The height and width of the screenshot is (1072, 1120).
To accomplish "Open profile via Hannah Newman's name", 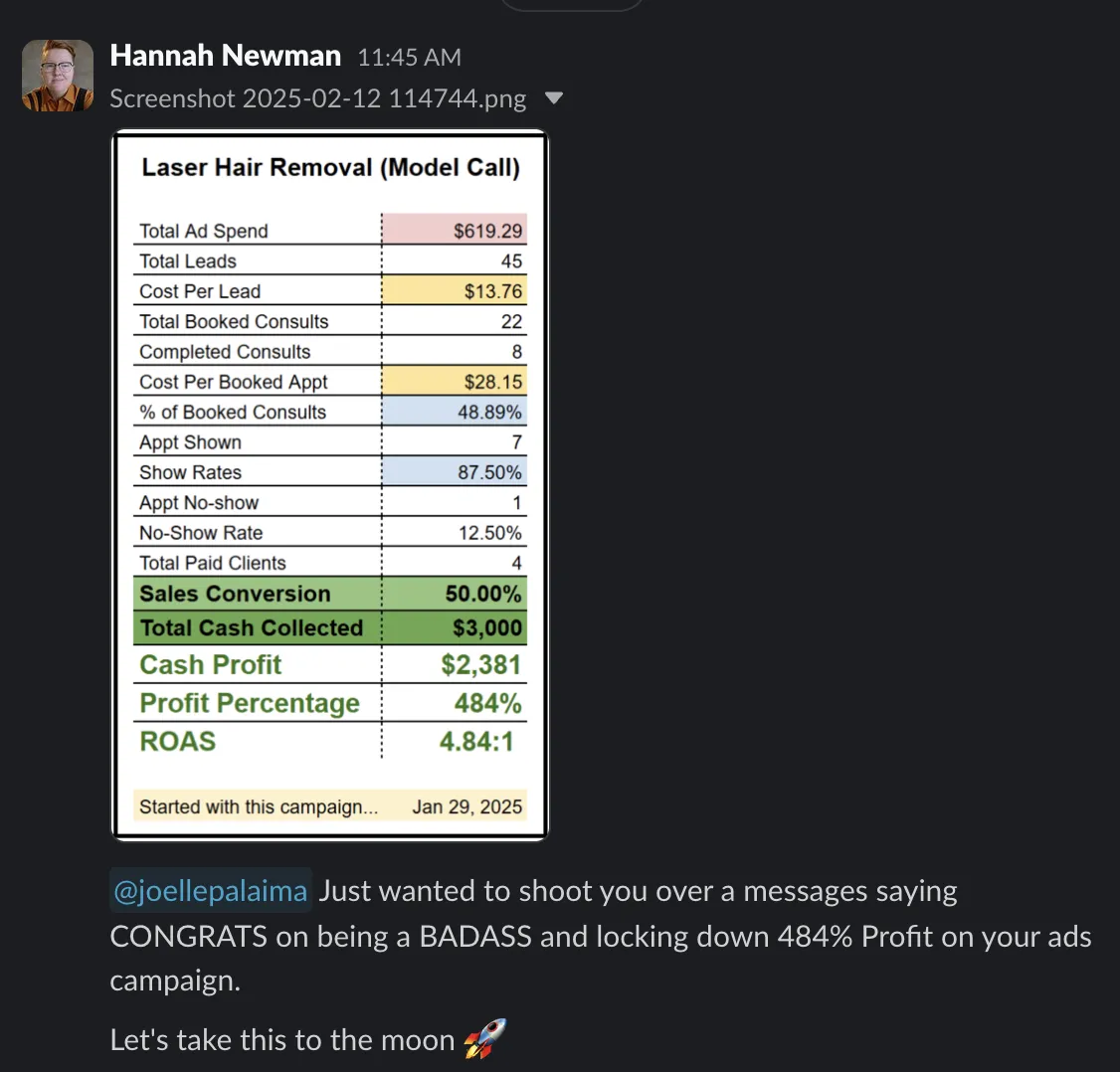I will tap(225, 56).
